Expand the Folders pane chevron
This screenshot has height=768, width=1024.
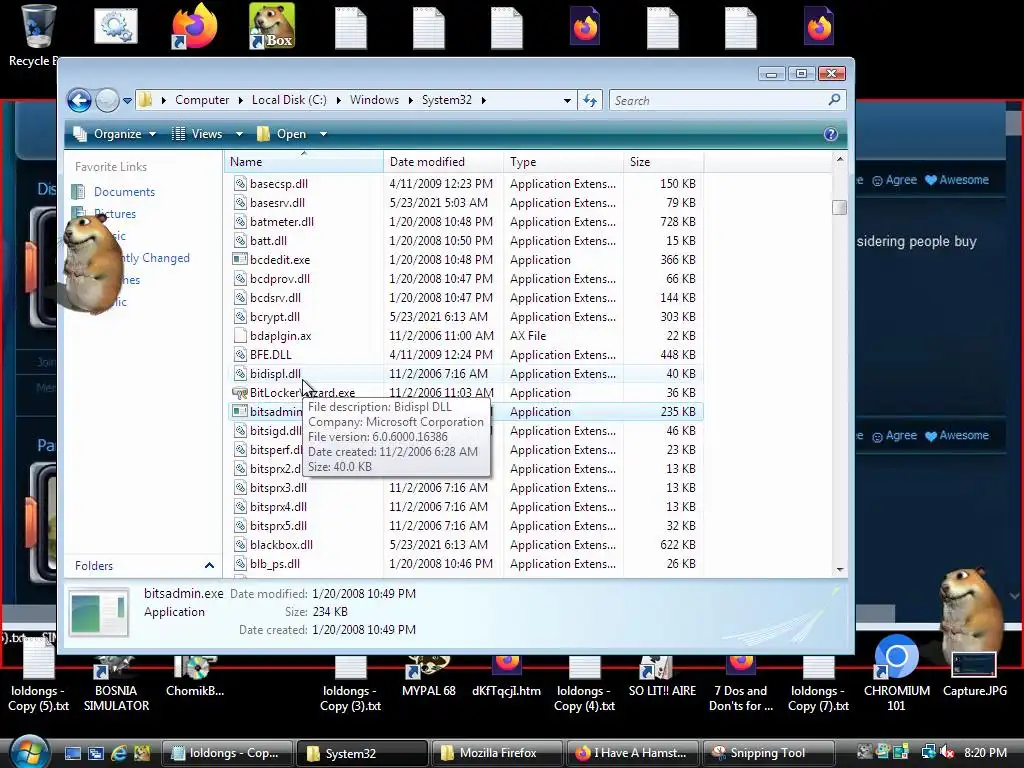click(x=209, y=566)
